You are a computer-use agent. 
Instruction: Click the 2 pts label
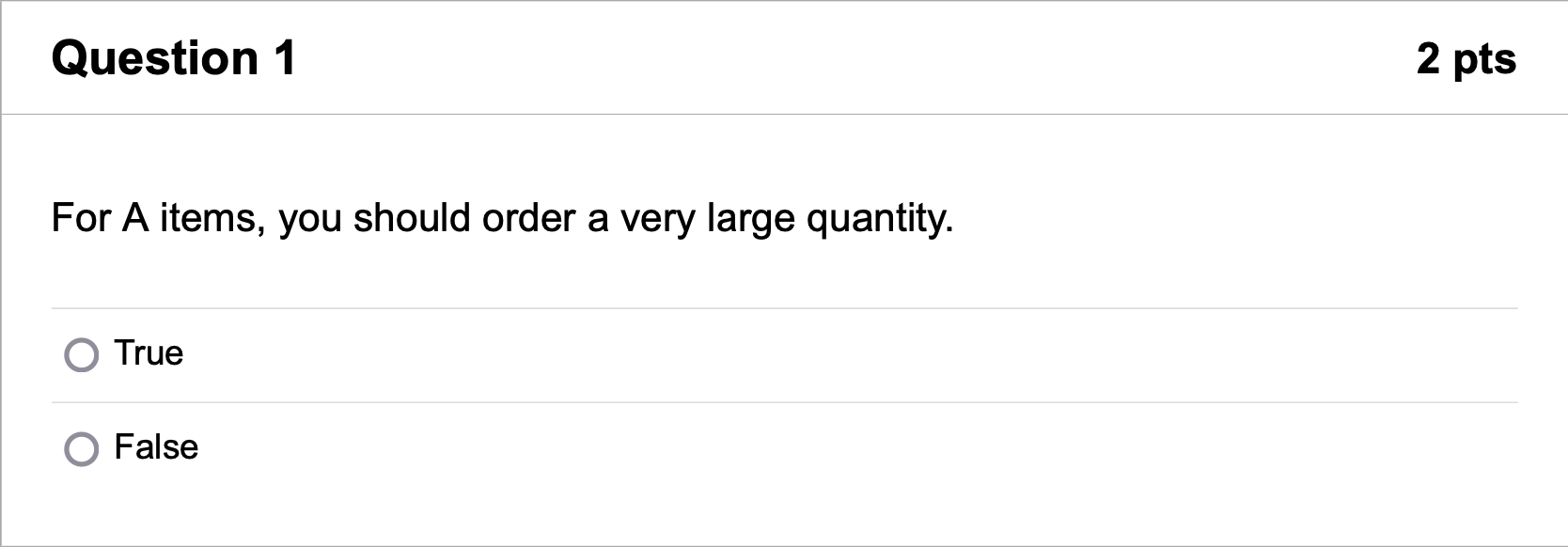1467,58
